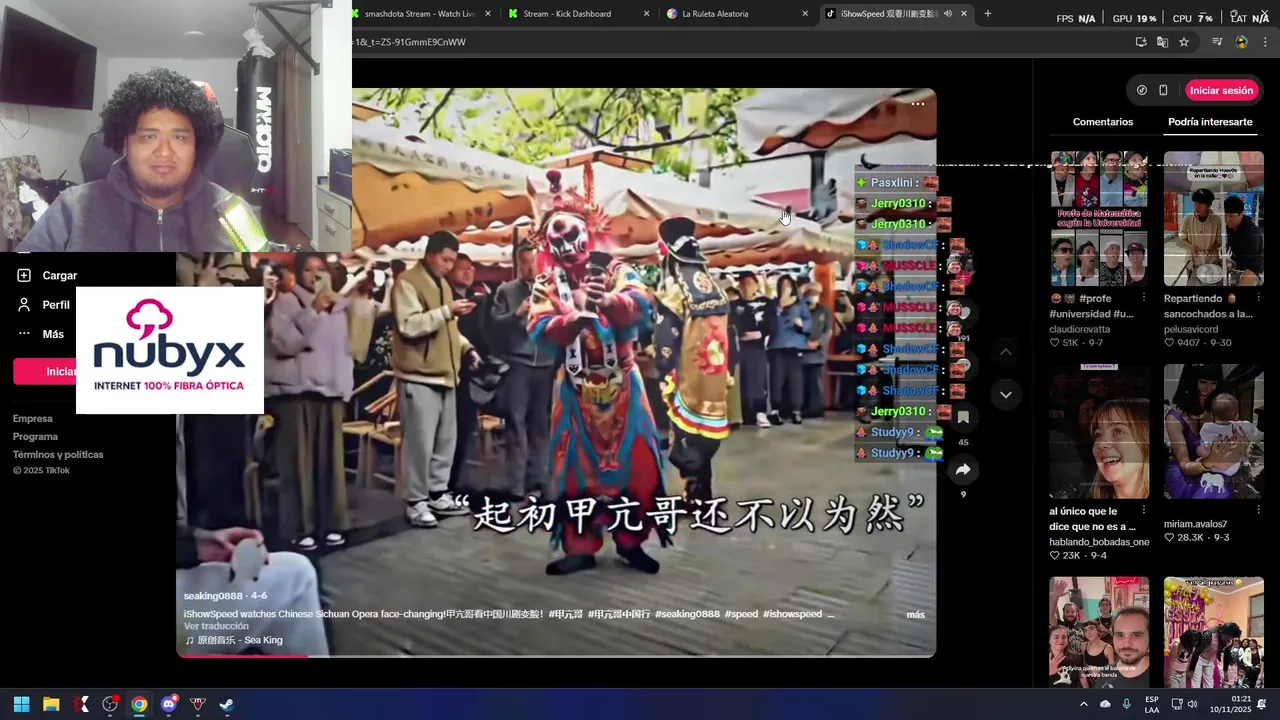Mute the iShowSpeed tab via its speaker icon
The height and width of the screenshot is (720, 1280).
947,14
